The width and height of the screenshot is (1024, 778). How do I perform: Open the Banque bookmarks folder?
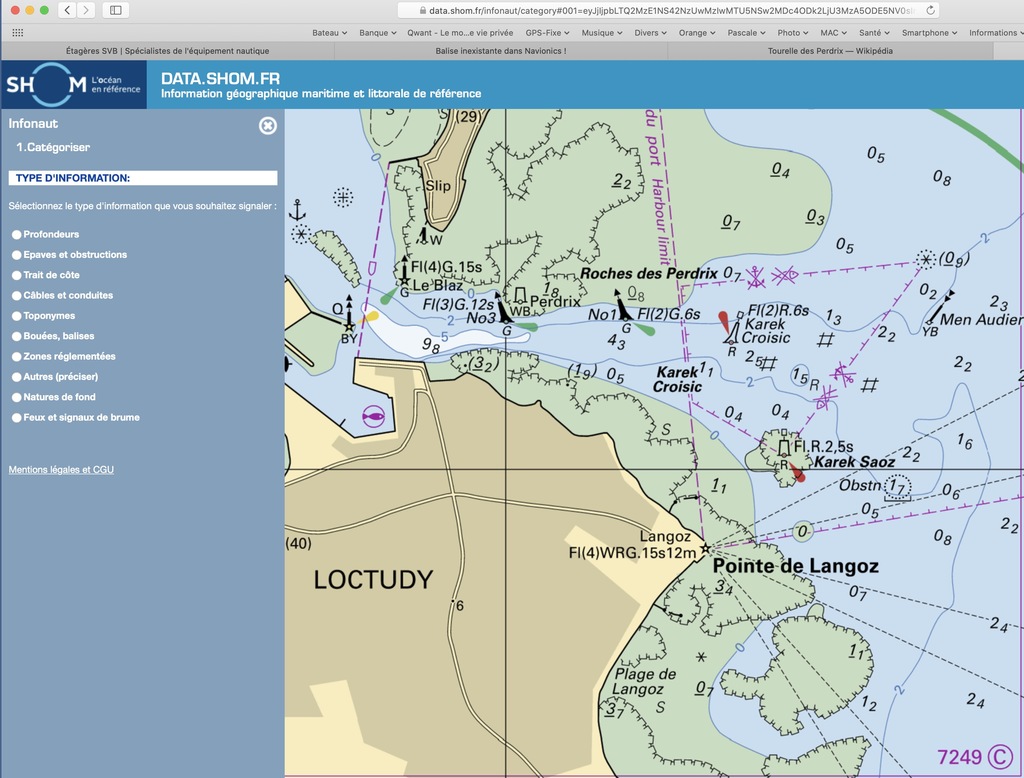[377, 33]
